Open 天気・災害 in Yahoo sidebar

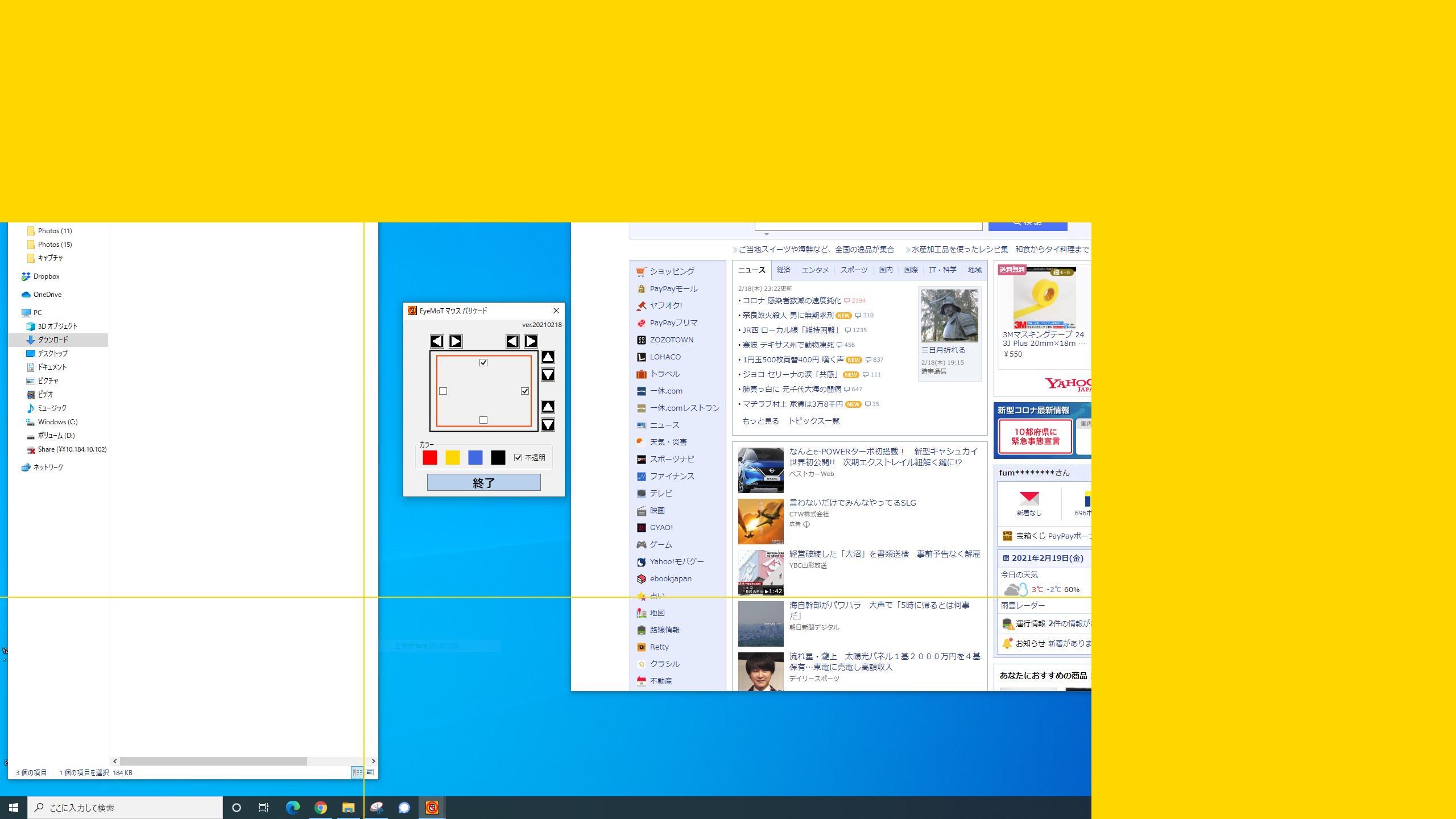pos(668,442)
